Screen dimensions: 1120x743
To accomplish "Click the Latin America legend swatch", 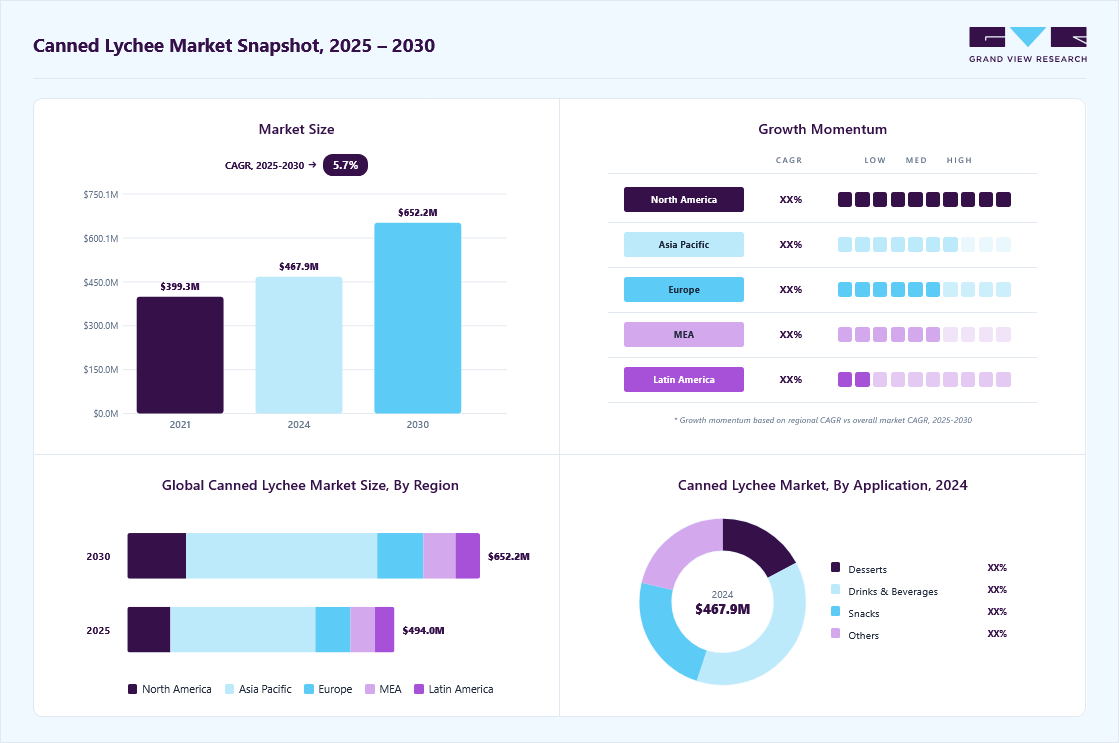I will [x=419, y=689].
